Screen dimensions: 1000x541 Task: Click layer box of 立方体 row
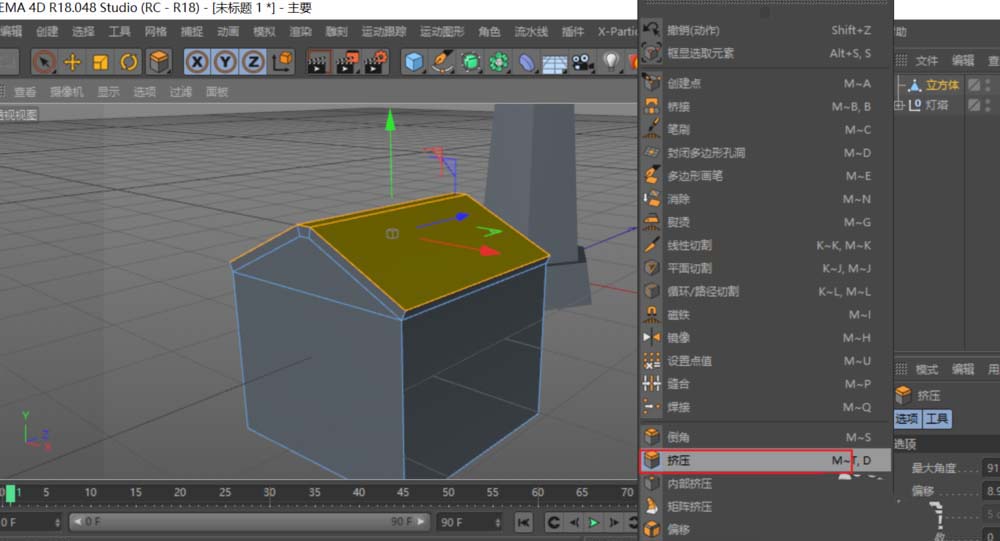974,85
